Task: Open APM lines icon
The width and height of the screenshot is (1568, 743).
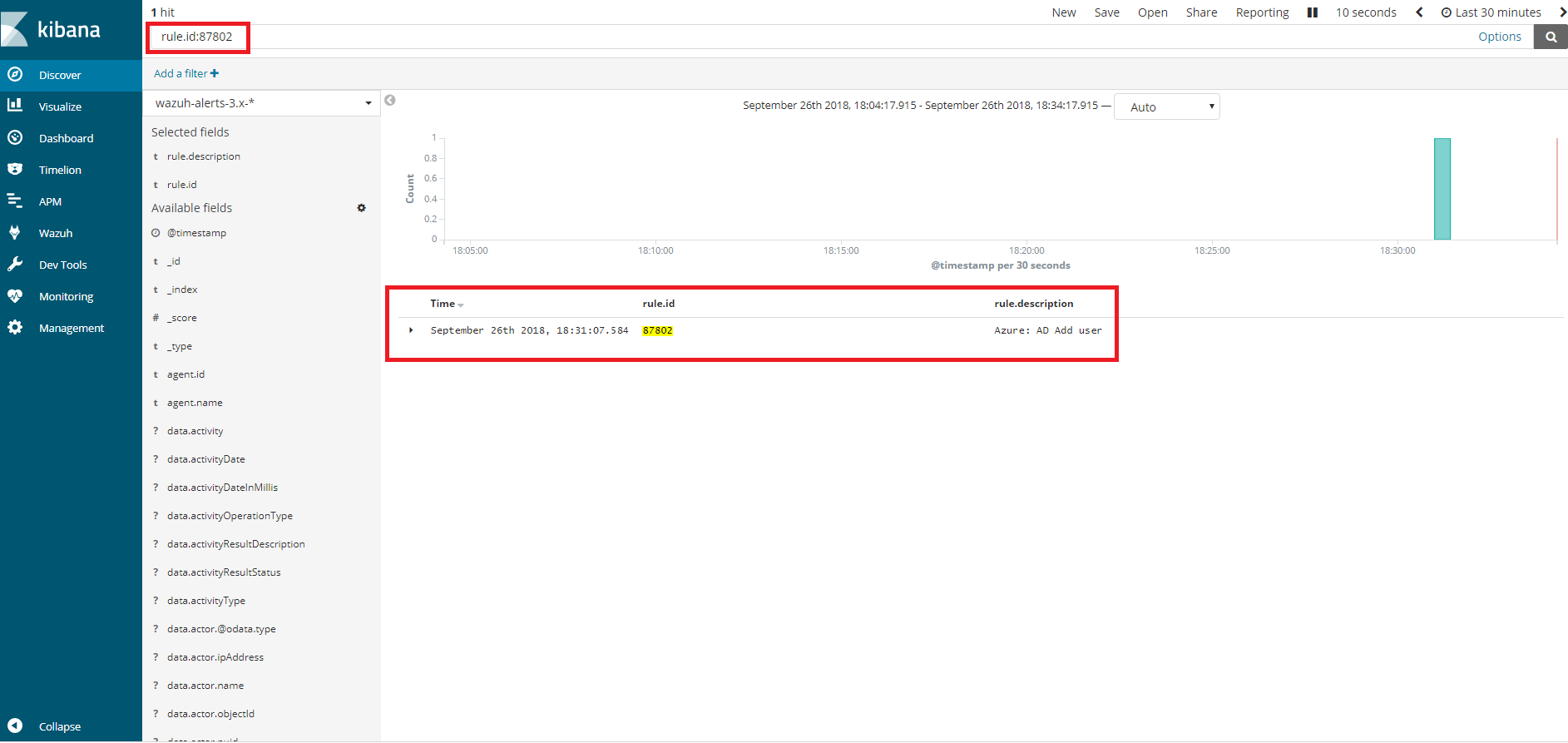Action: click(15, 201)
